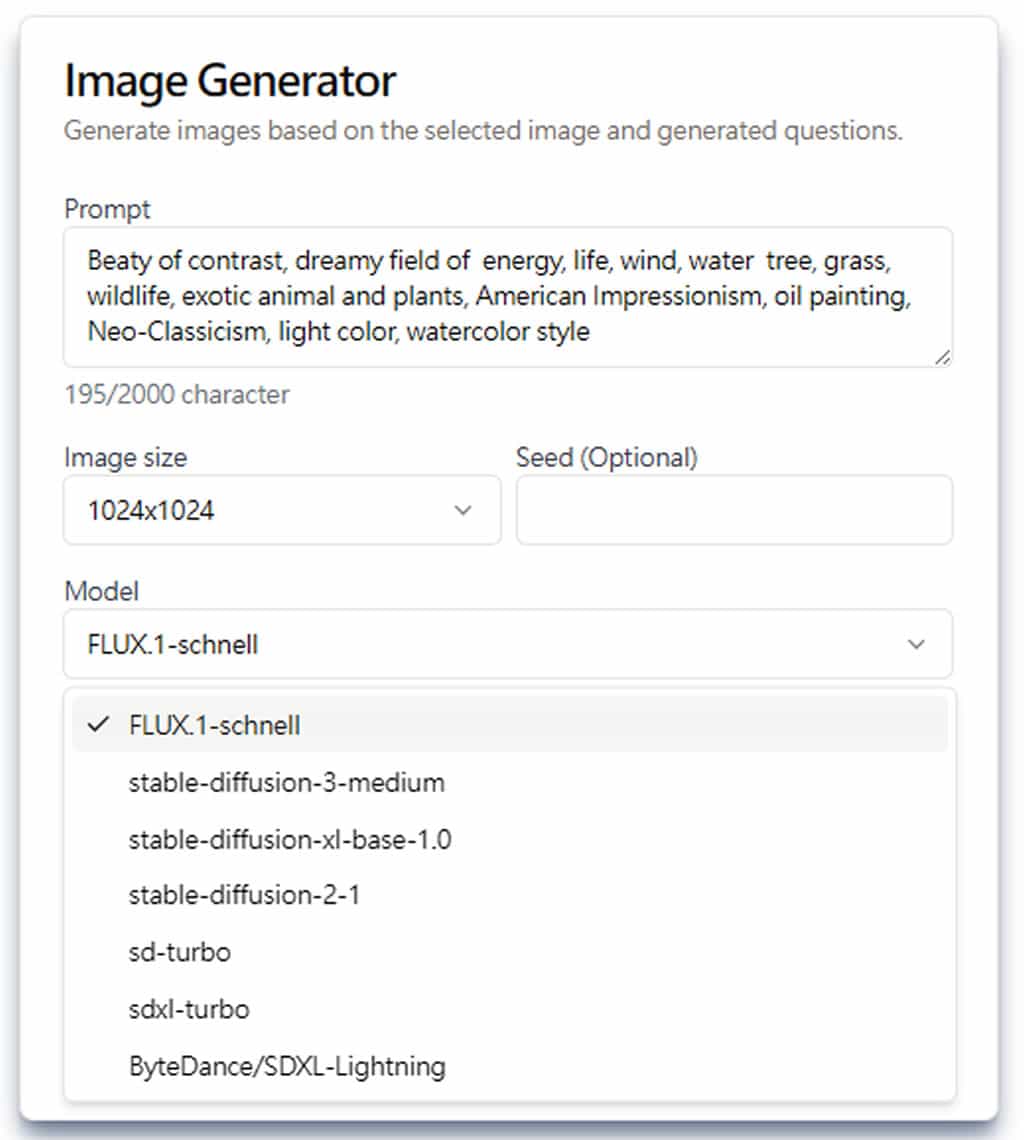
Task: Click the checkmark icon beside FLUX.1-schnell
Action: (x=97, y=724)
